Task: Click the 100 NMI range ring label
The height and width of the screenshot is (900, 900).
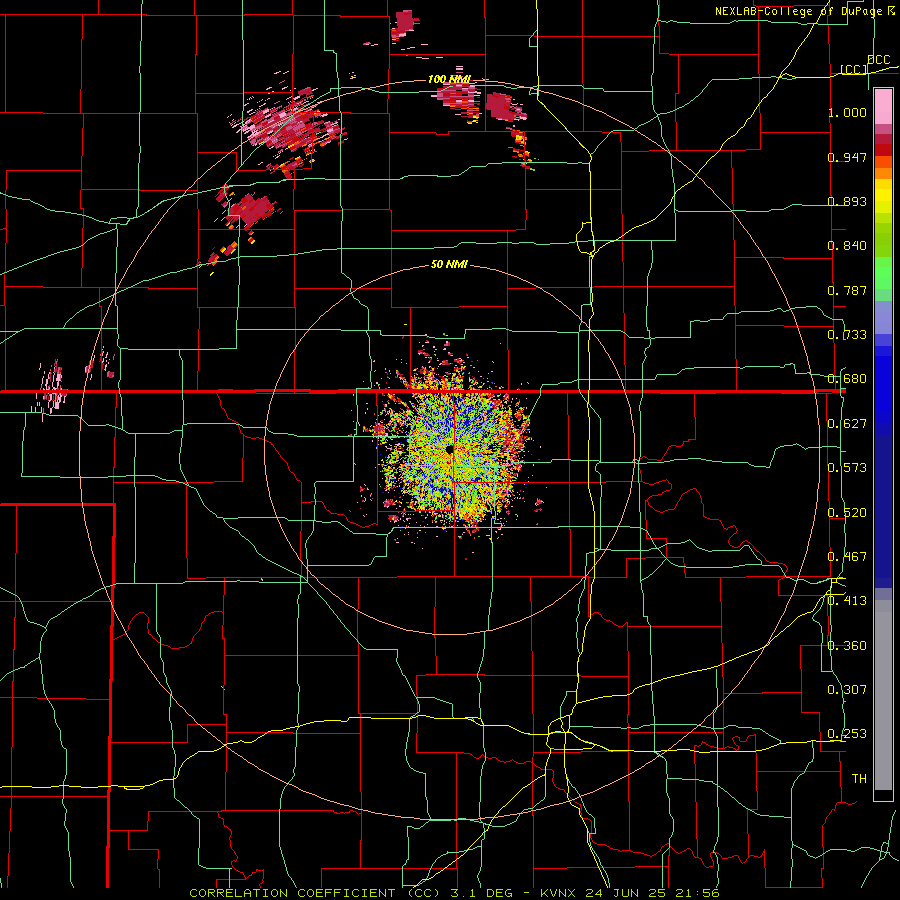Action: click(x=449, y=79)
